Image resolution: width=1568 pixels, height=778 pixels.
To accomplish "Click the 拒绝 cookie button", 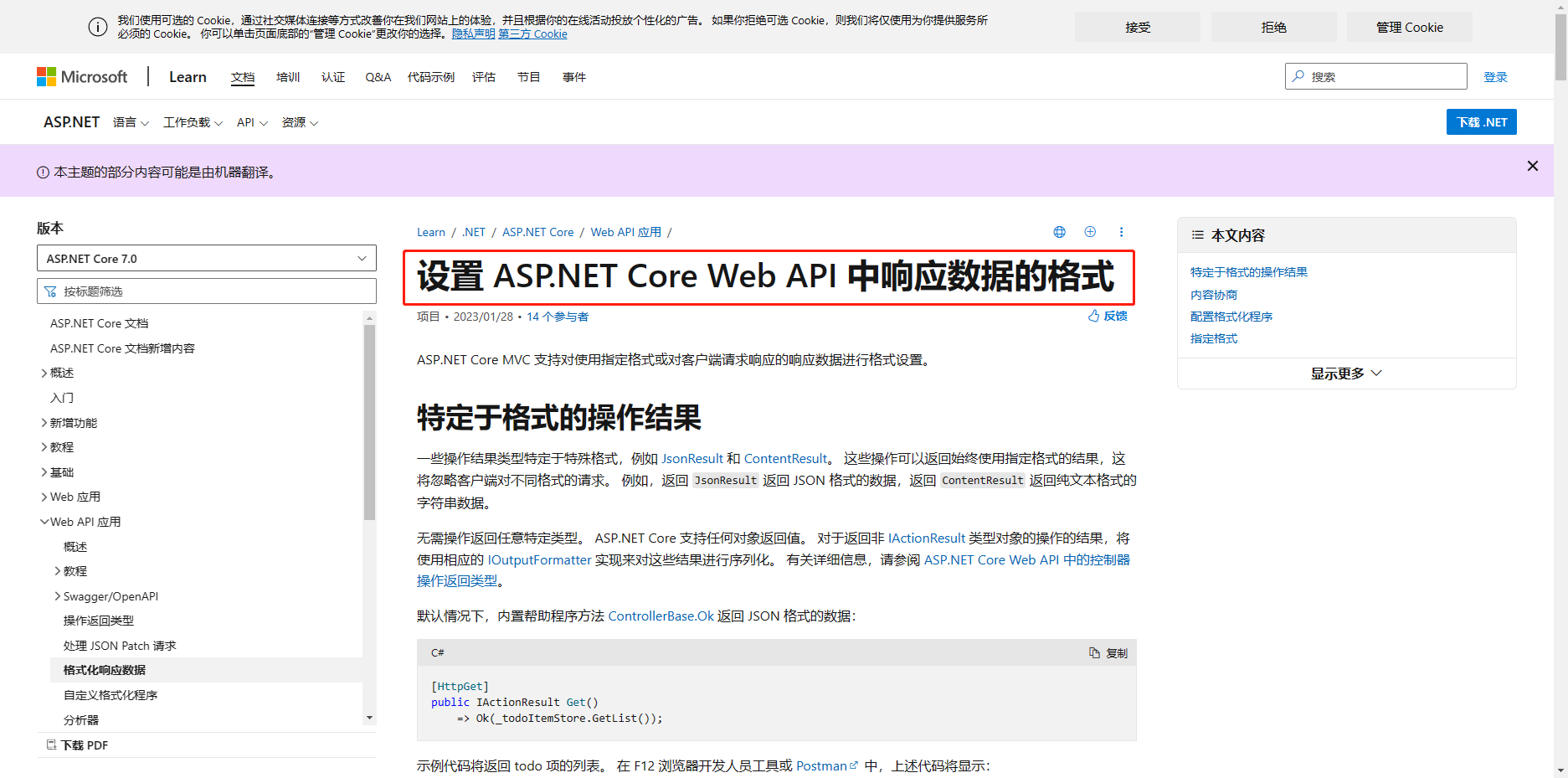I will (x=1274, y=27).
